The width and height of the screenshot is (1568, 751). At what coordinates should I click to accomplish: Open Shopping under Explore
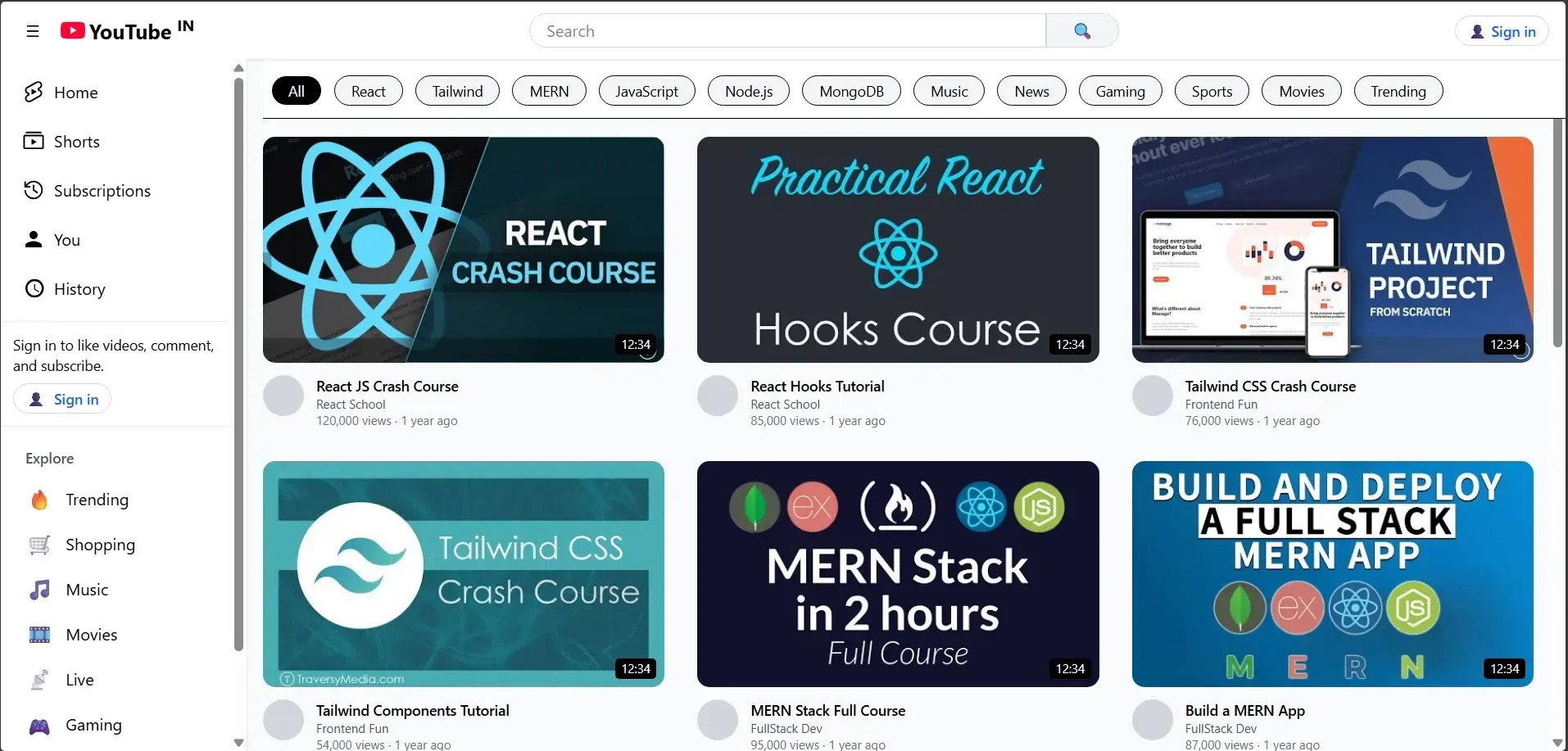(x=40, y=545)
